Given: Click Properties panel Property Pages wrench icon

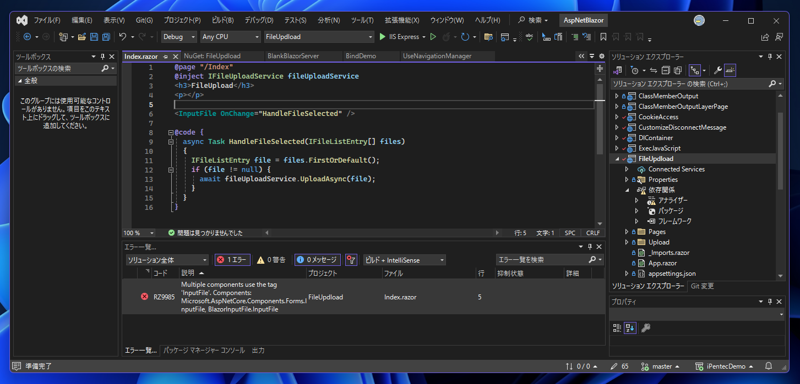Looking at the screenshot, I should (645, 328).
